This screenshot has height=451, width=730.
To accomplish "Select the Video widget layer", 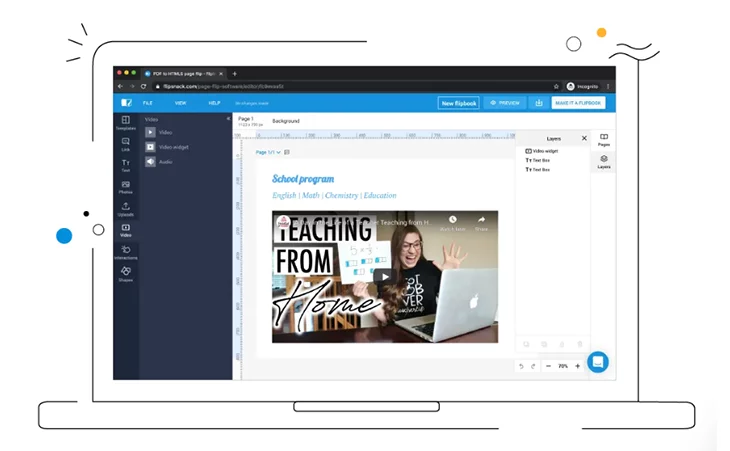I will point(542,151).
